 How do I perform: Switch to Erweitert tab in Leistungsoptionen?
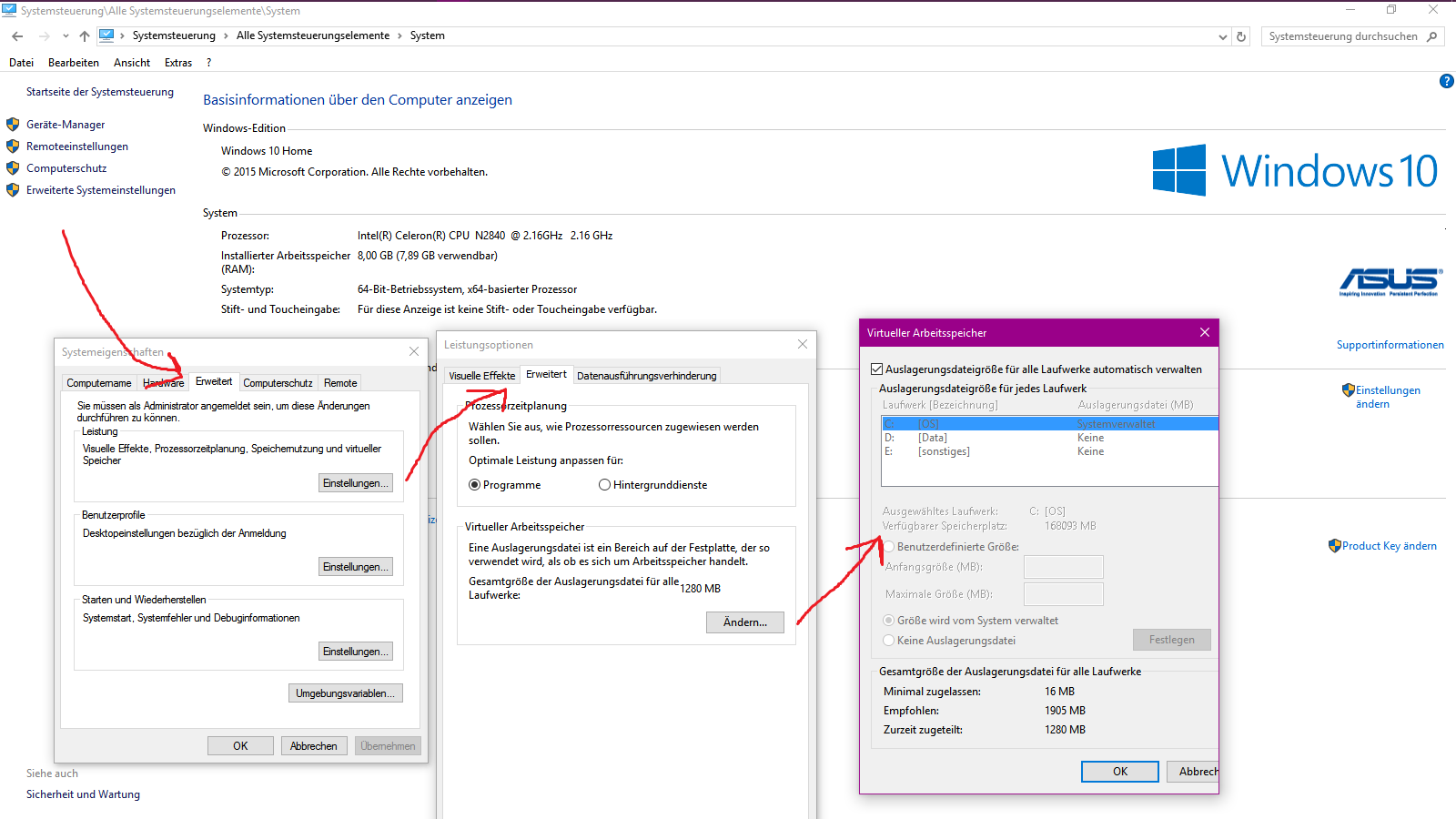pyautogui.click(x=546, y=374)
